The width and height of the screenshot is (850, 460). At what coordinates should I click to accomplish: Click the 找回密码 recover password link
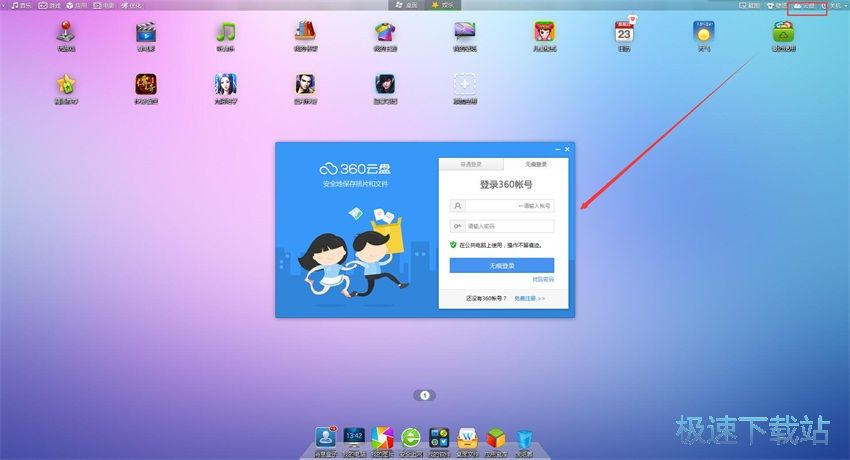pos(543,280)
